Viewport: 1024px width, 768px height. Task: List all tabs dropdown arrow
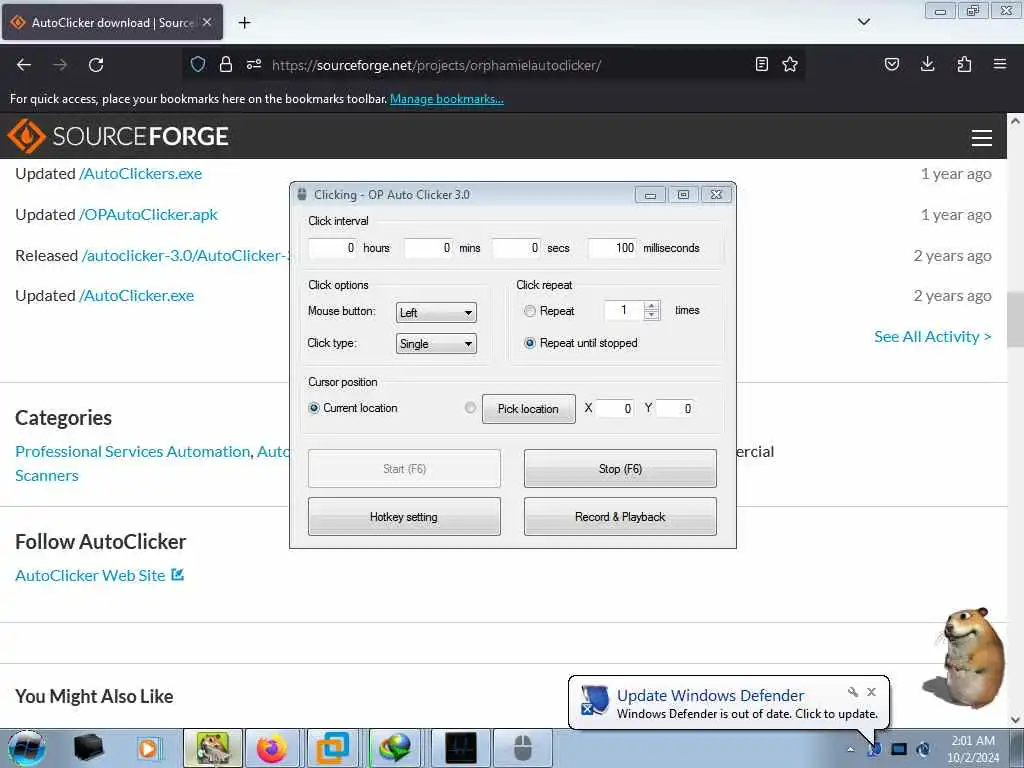pyautogui.click(x=864, y=22)
